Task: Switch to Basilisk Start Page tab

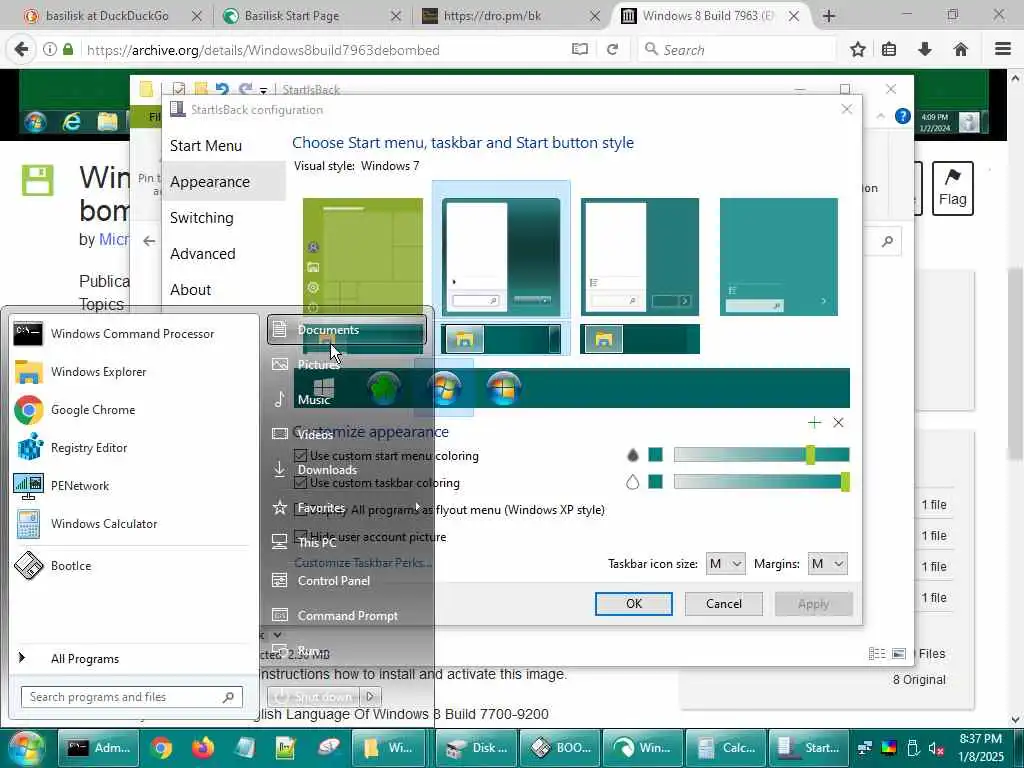Action: [291, 16]
